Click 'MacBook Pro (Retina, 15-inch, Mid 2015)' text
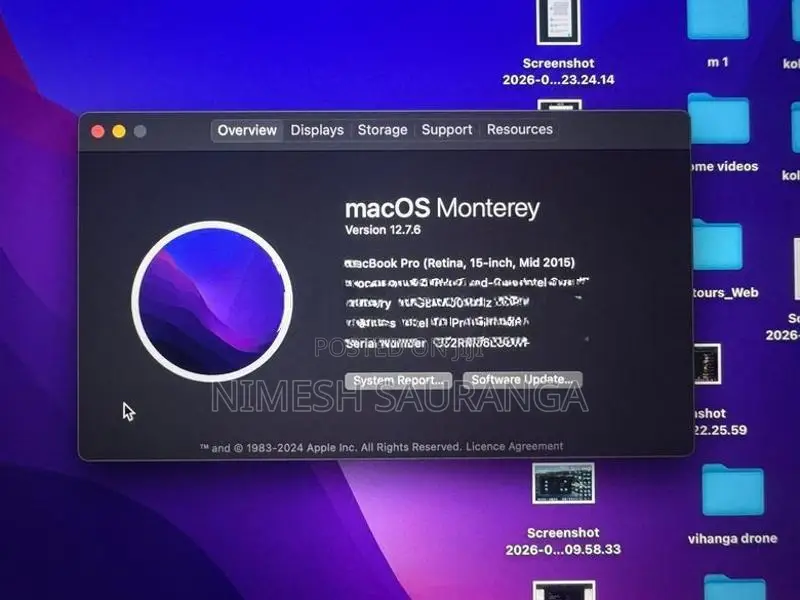The image size is (800, 600). pyautogui.click(x=460, y=263)
